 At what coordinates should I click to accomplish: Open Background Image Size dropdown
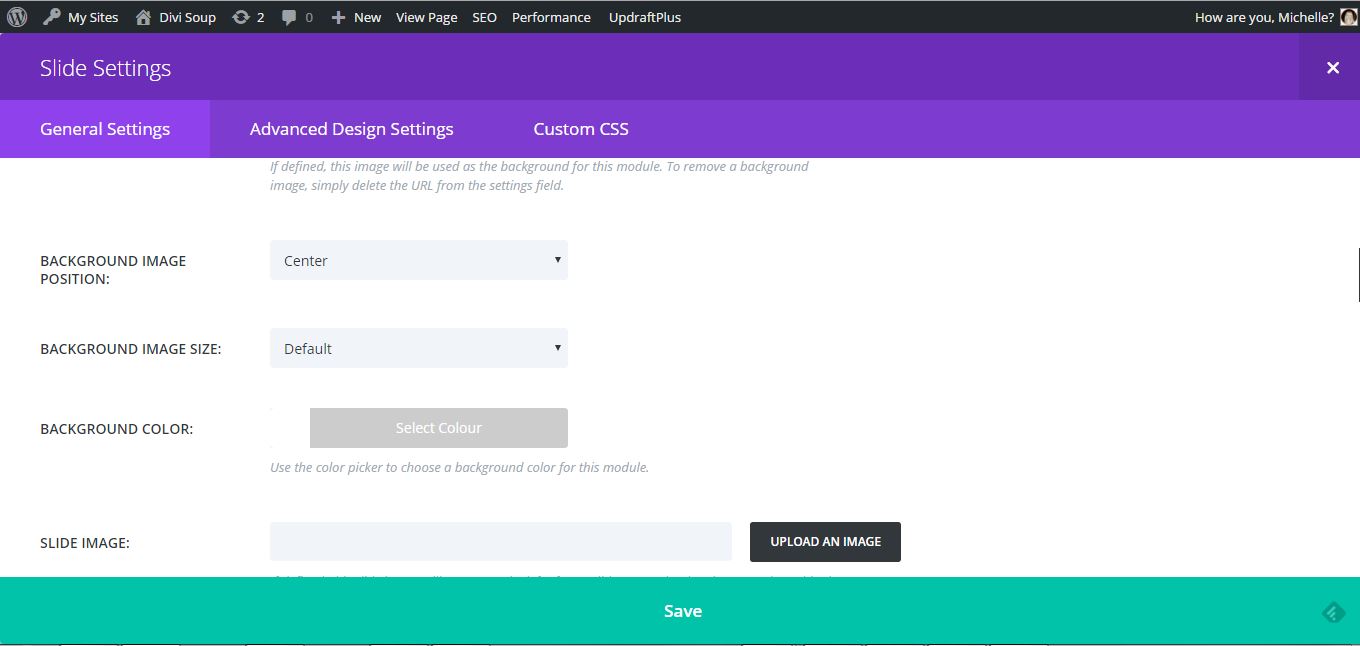click(419, 348)
